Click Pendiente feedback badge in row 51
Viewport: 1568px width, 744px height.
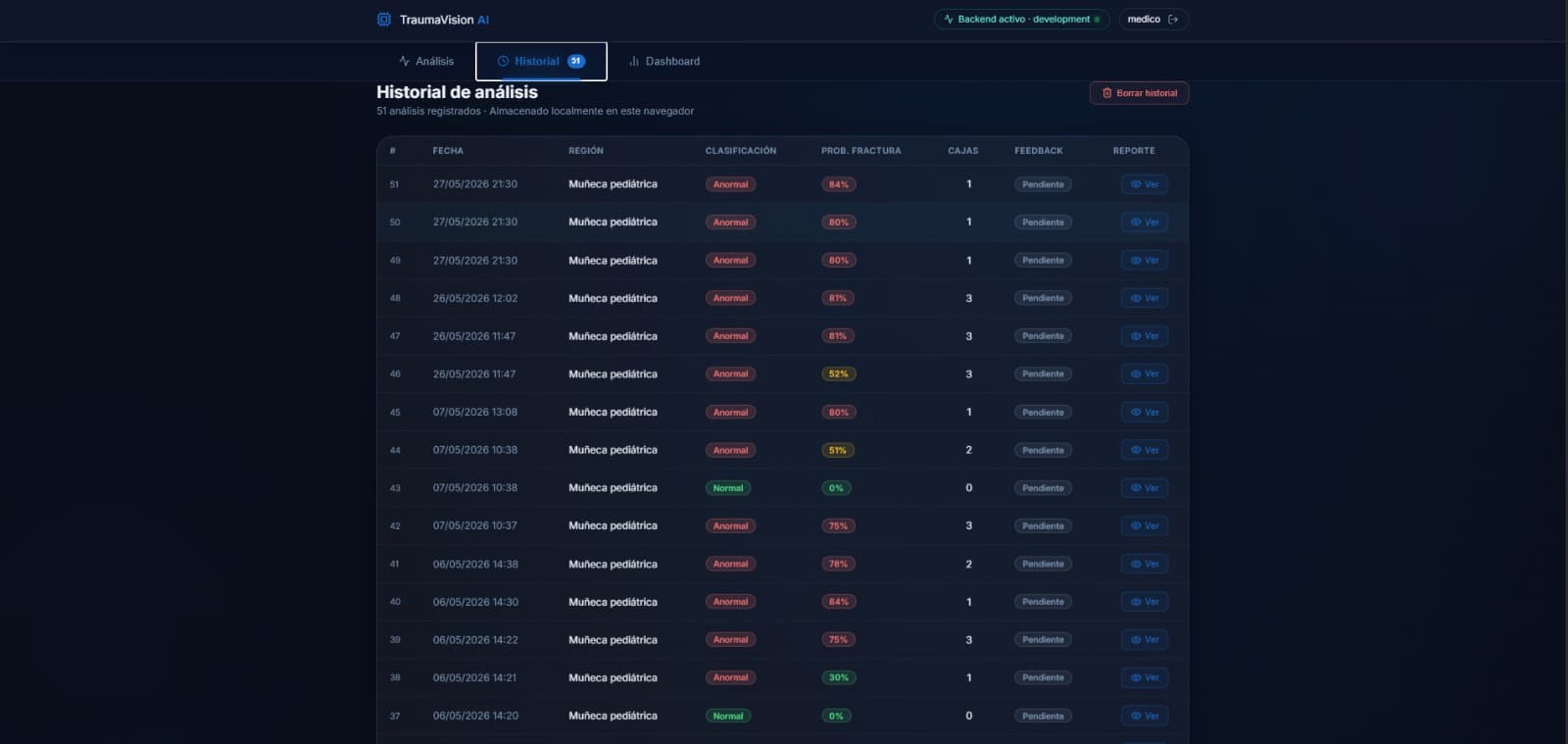point(1043,184)
